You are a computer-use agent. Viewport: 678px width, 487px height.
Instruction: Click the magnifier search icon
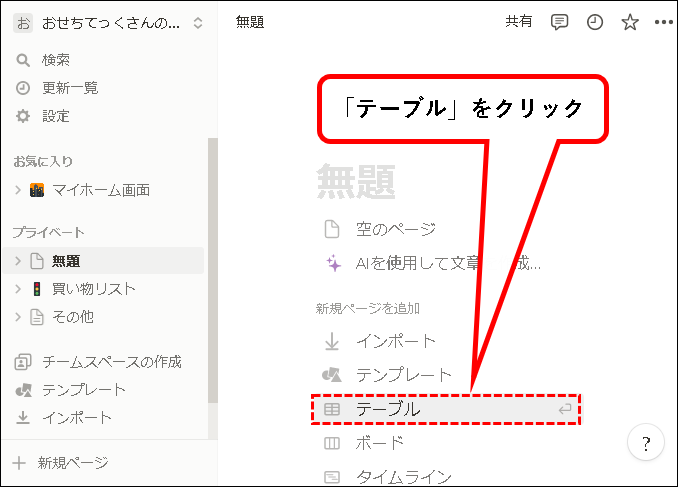pyautogui.click(x=23, y=60)
